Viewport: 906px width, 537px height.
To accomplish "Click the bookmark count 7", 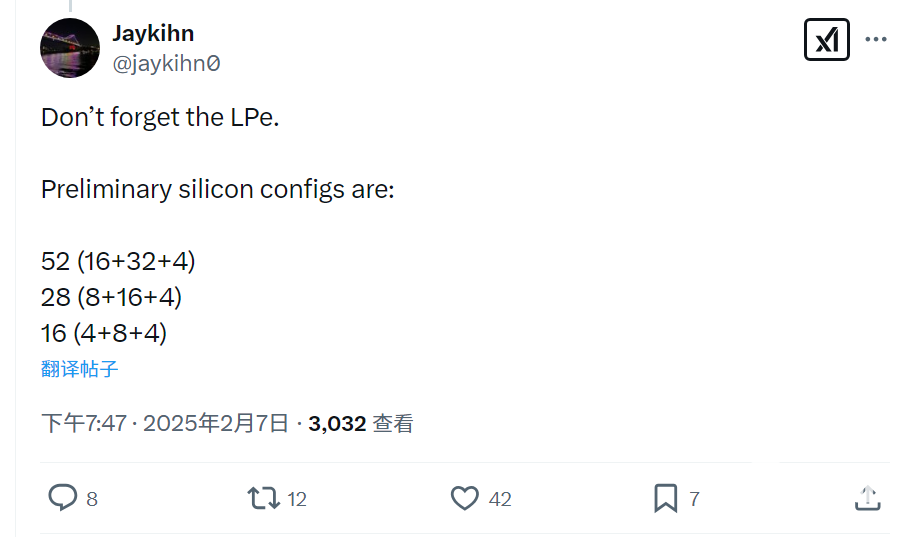I will point(694,499).
